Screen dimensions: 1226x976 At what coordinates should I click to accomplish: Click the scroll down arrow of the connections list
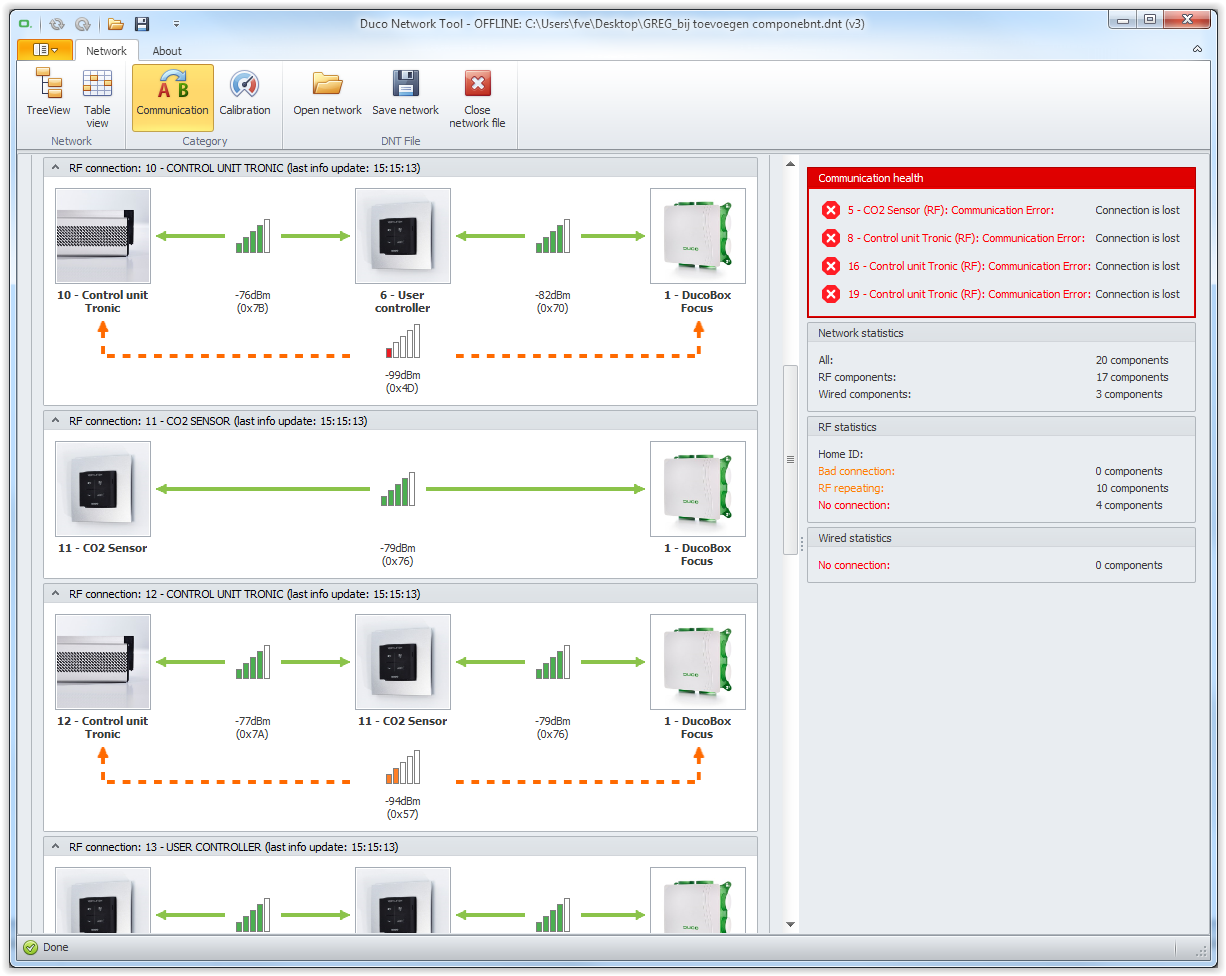pyautogui.click(x=791, y=924)
